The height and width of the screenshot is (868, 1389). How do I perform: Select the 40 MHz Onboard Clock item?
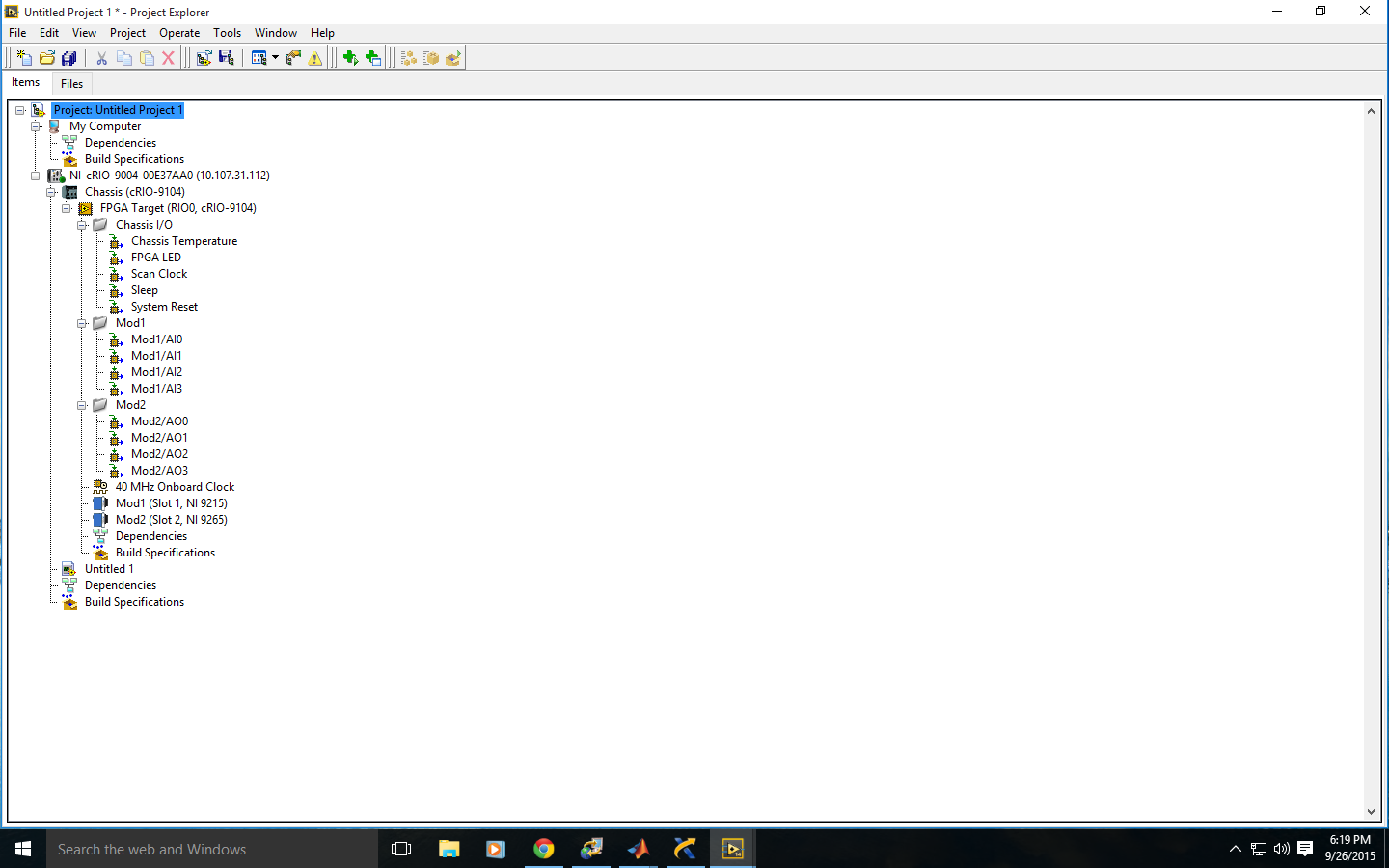click(175, 487)
